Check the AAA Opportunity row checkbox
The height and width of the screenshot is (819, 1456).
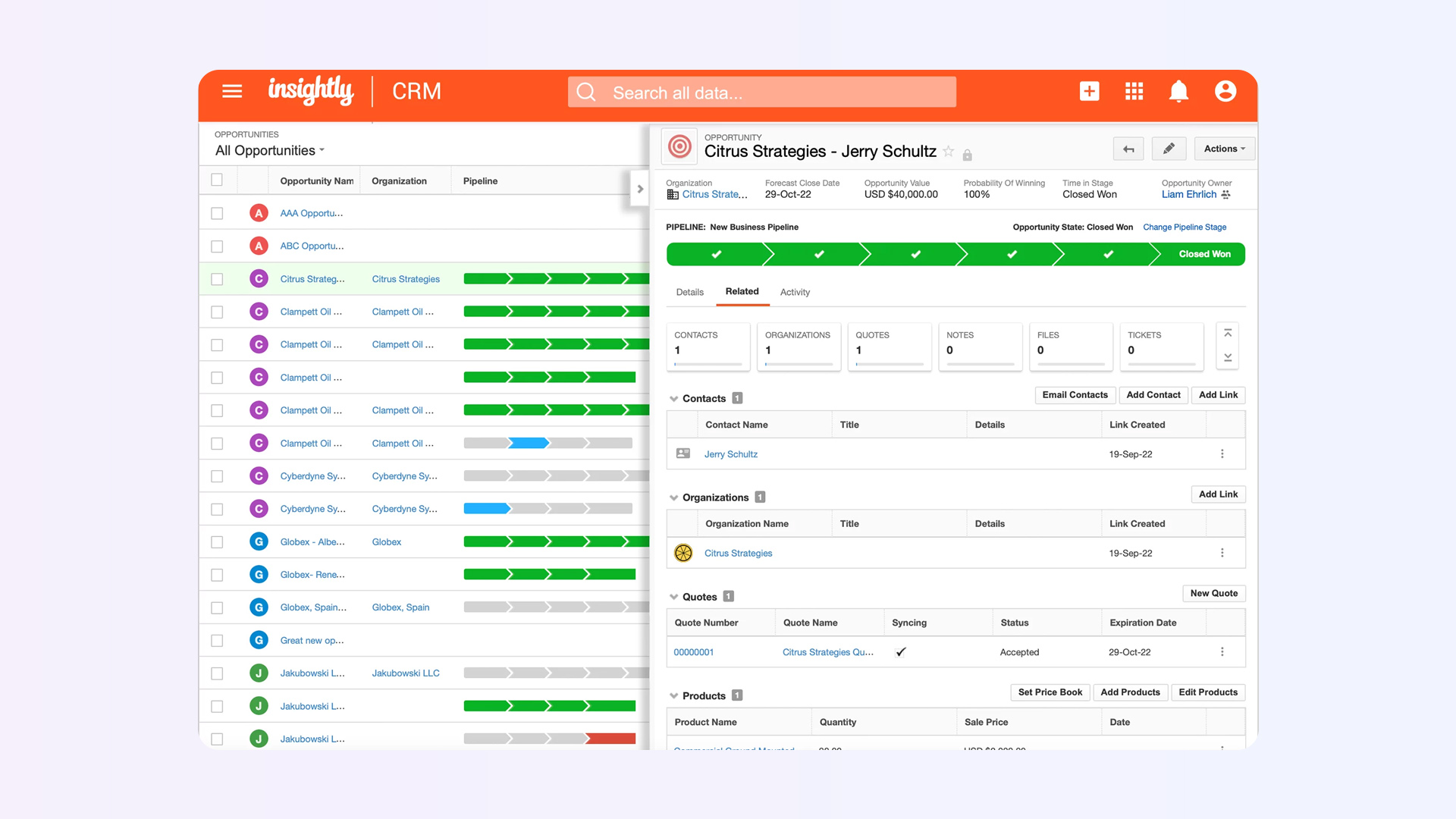(x=217, y=214)
